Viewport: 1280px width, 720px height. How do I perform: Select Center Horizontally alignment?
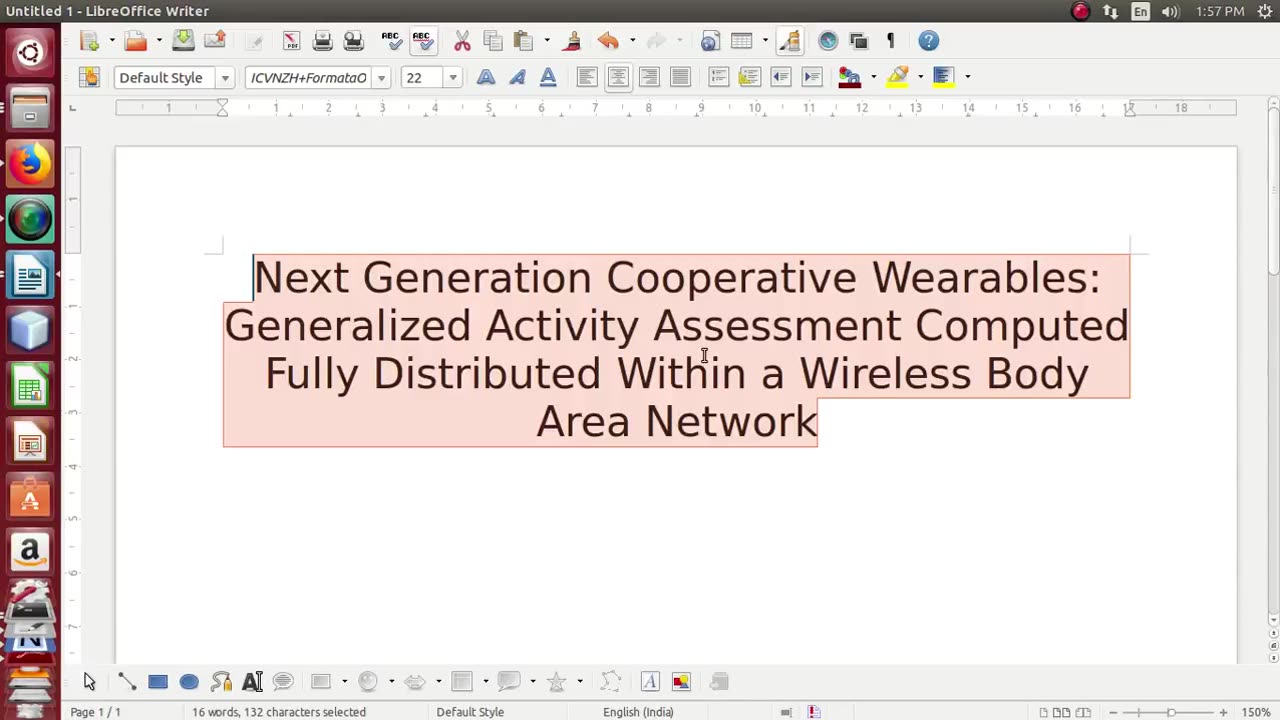pyautogui.click(x=618, y=77)
